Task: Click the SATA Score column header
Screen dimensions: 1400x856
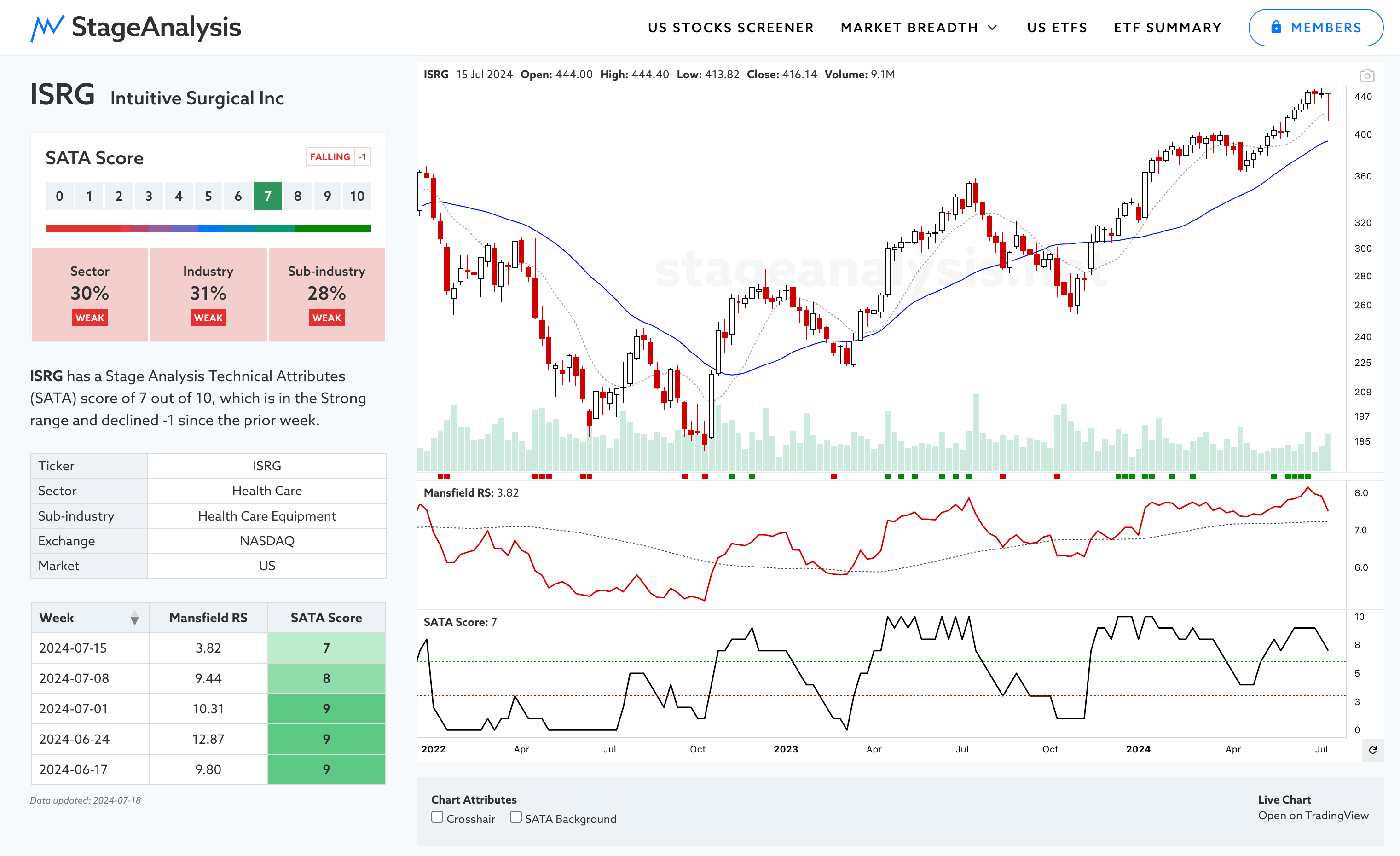Action: click(326, 618)
